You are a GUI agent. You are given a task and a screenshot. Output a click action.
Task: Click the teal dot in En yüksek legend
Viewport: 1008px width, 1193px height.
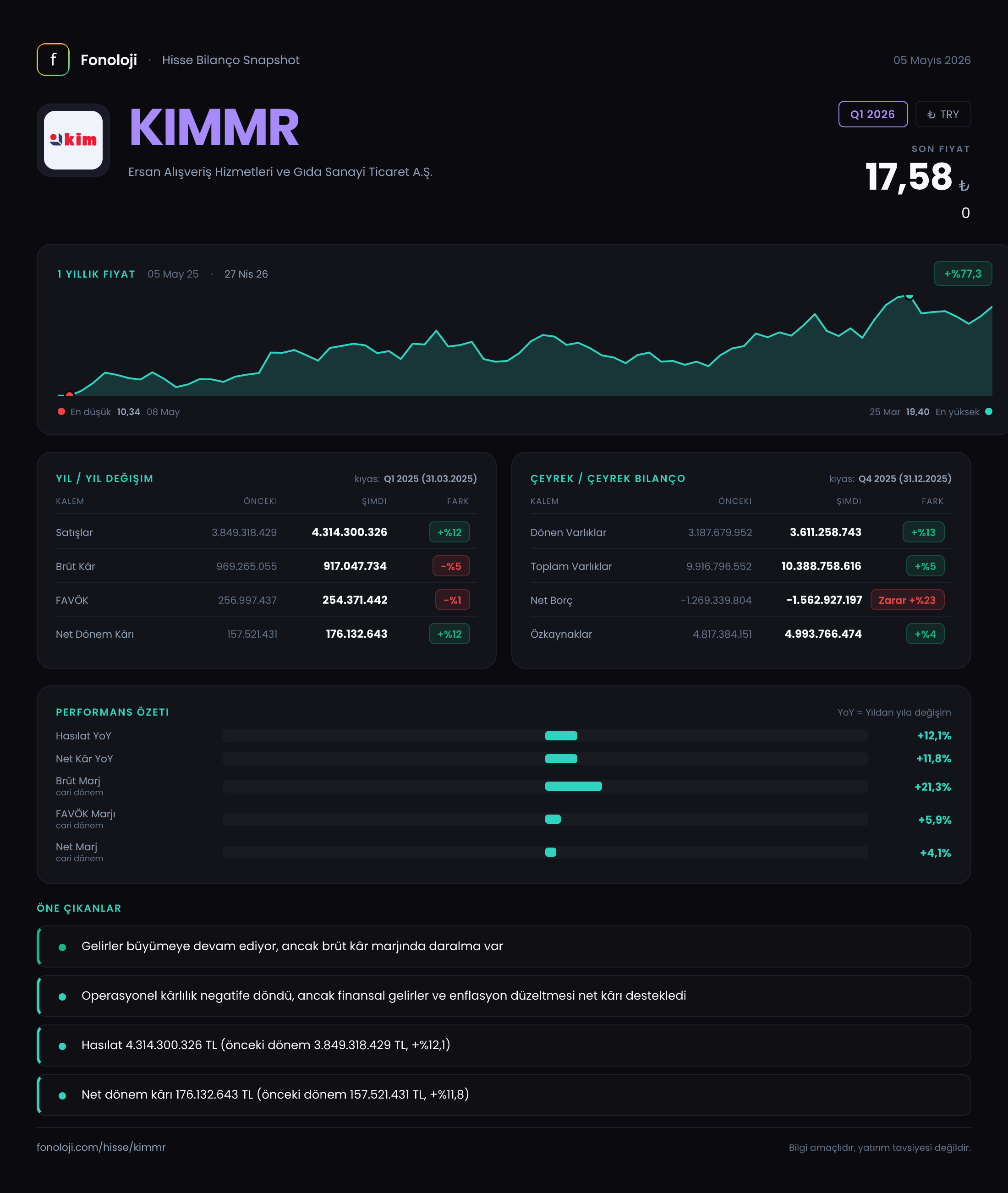click(989, 411)
